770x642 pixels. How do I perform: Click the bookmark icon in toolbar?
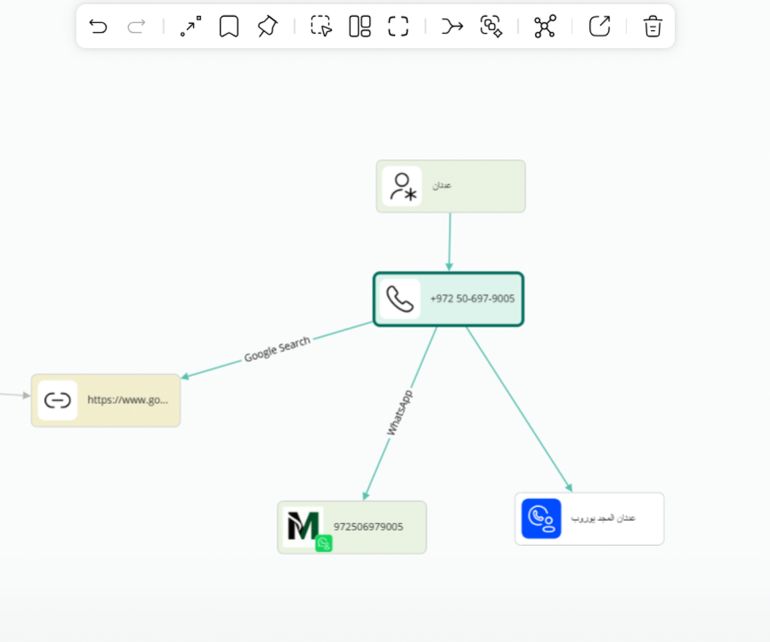(x=229, y=27)
